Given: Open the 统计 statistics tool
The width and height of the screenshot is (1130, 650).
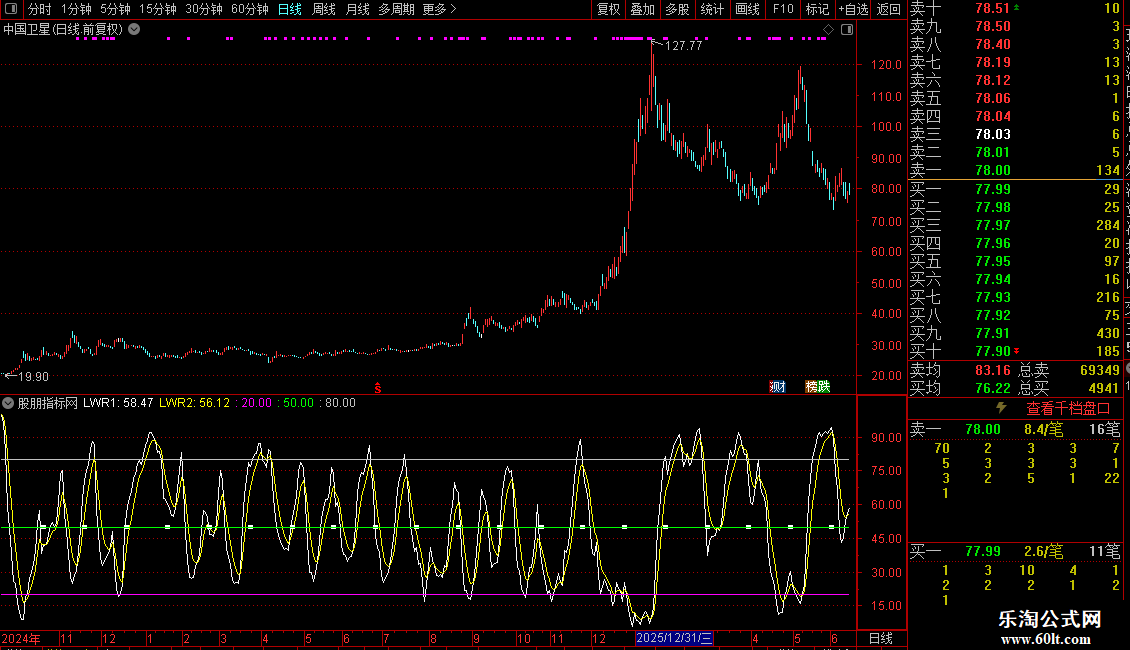Looking at the screenshot, I should (x=712, y=9).
